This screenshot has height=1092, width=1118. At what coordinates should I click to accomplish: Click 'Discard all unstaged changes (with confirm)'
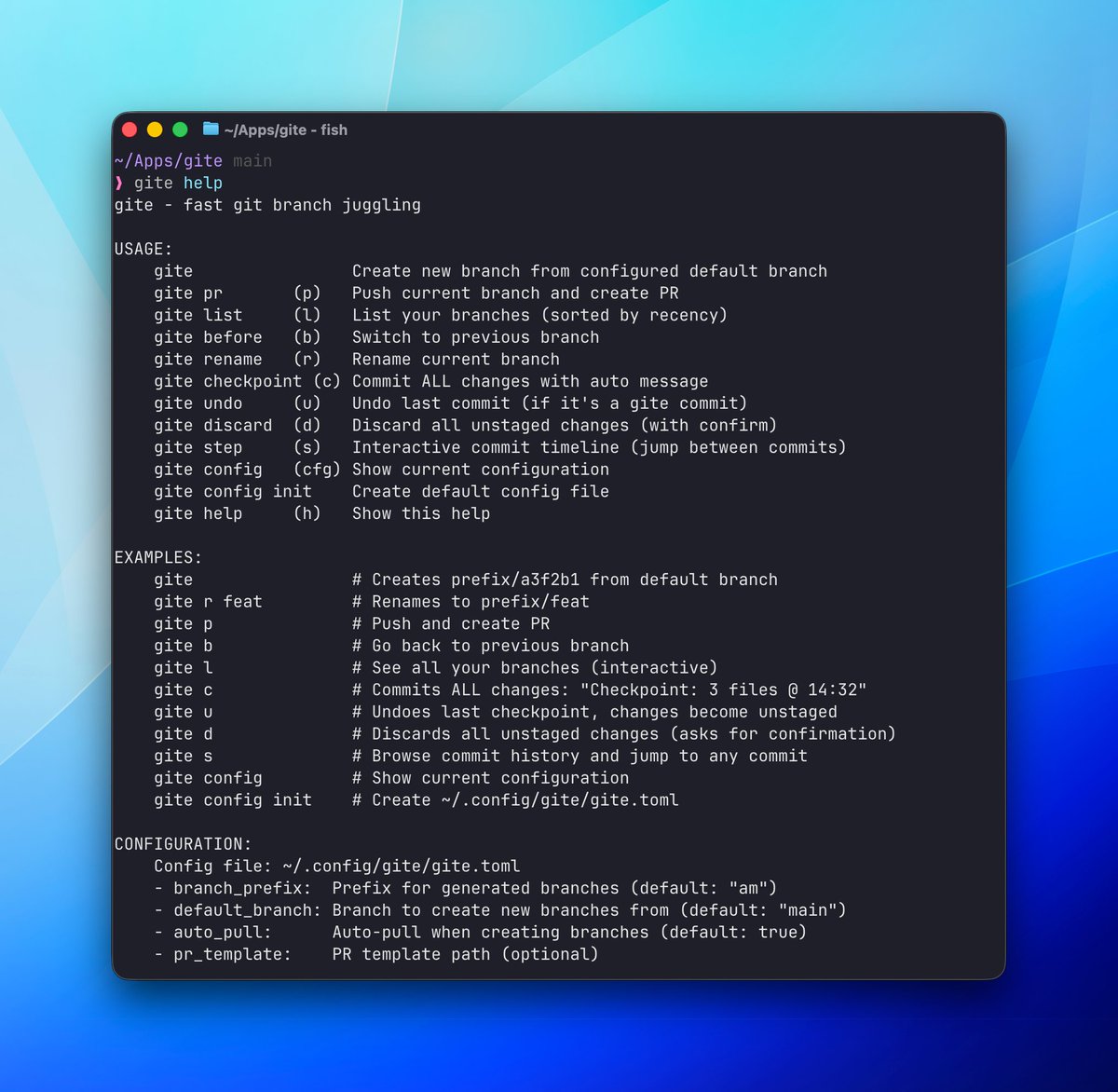565,426
